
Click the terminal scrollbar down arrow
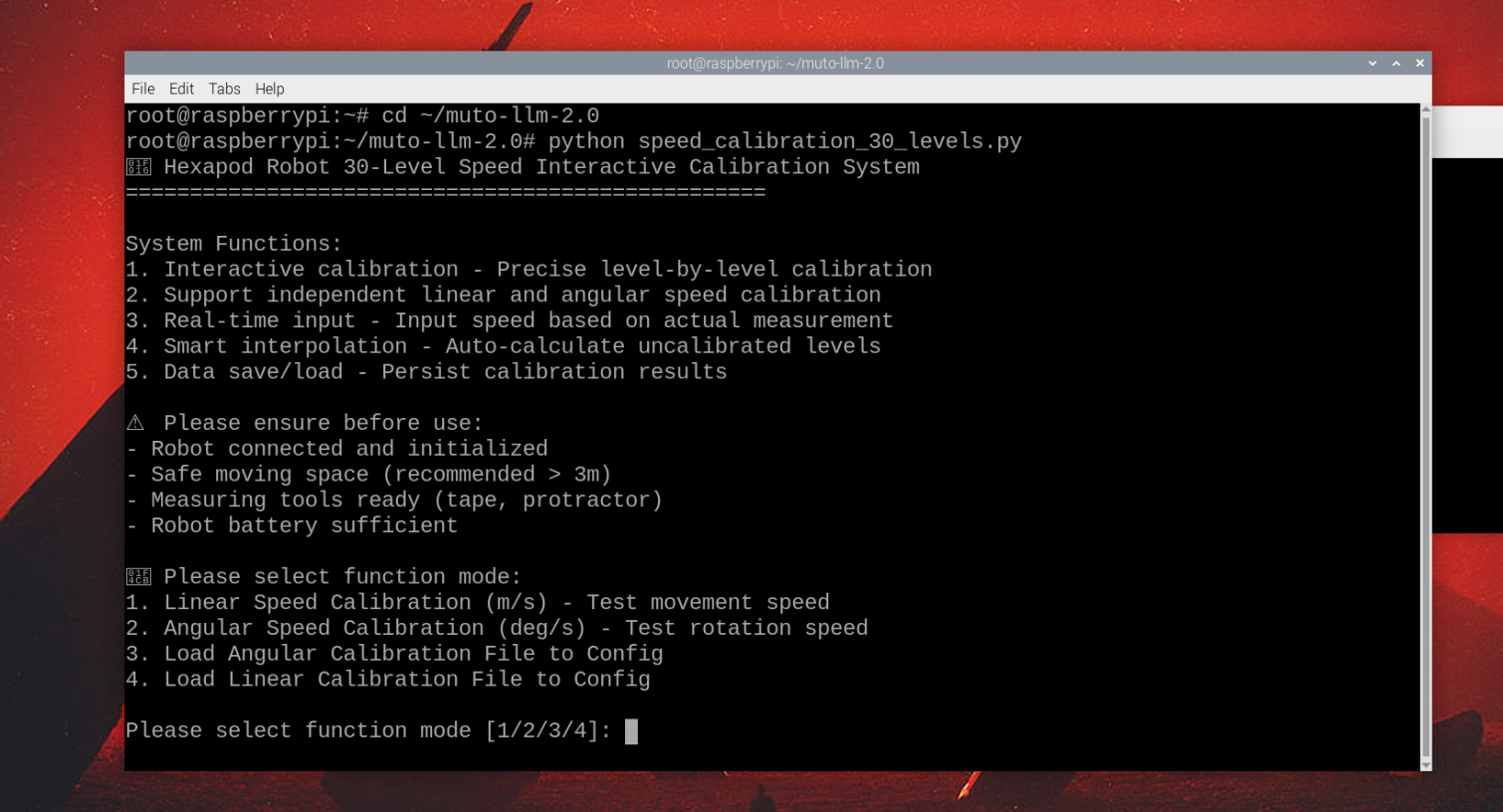1425,764
